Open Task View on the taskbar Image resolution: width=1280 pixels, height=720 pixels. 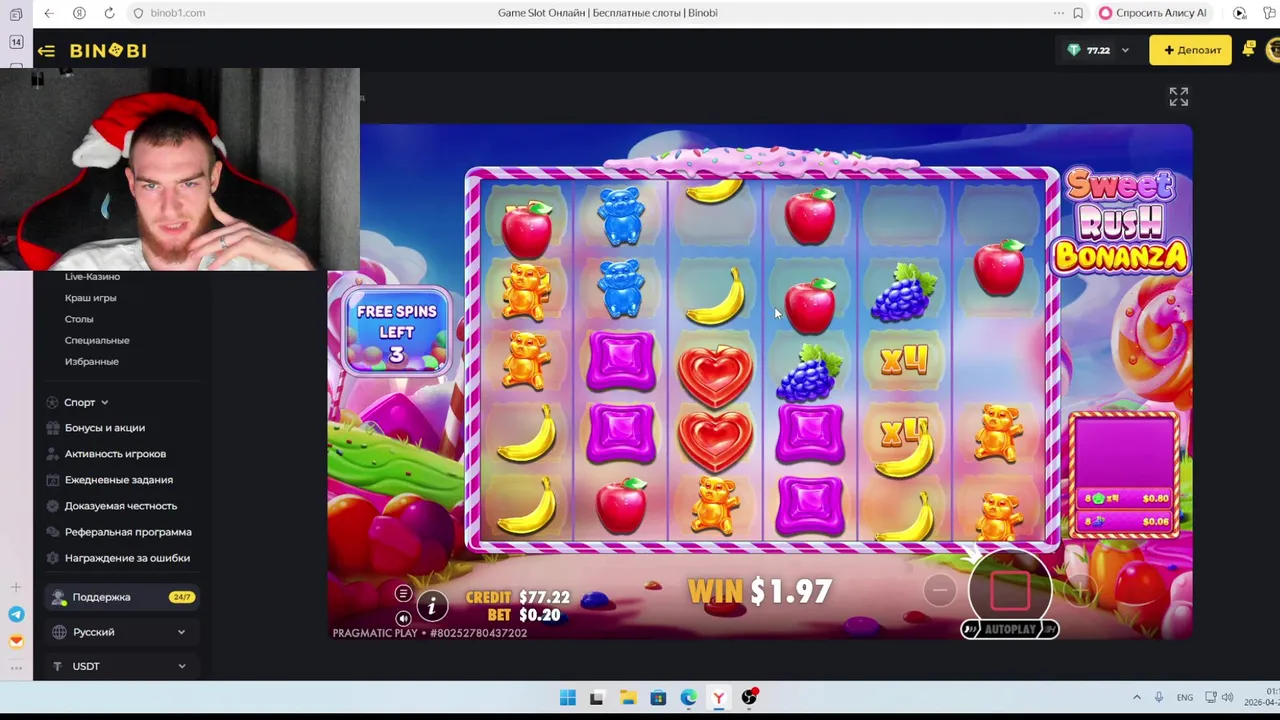point(597,698)
